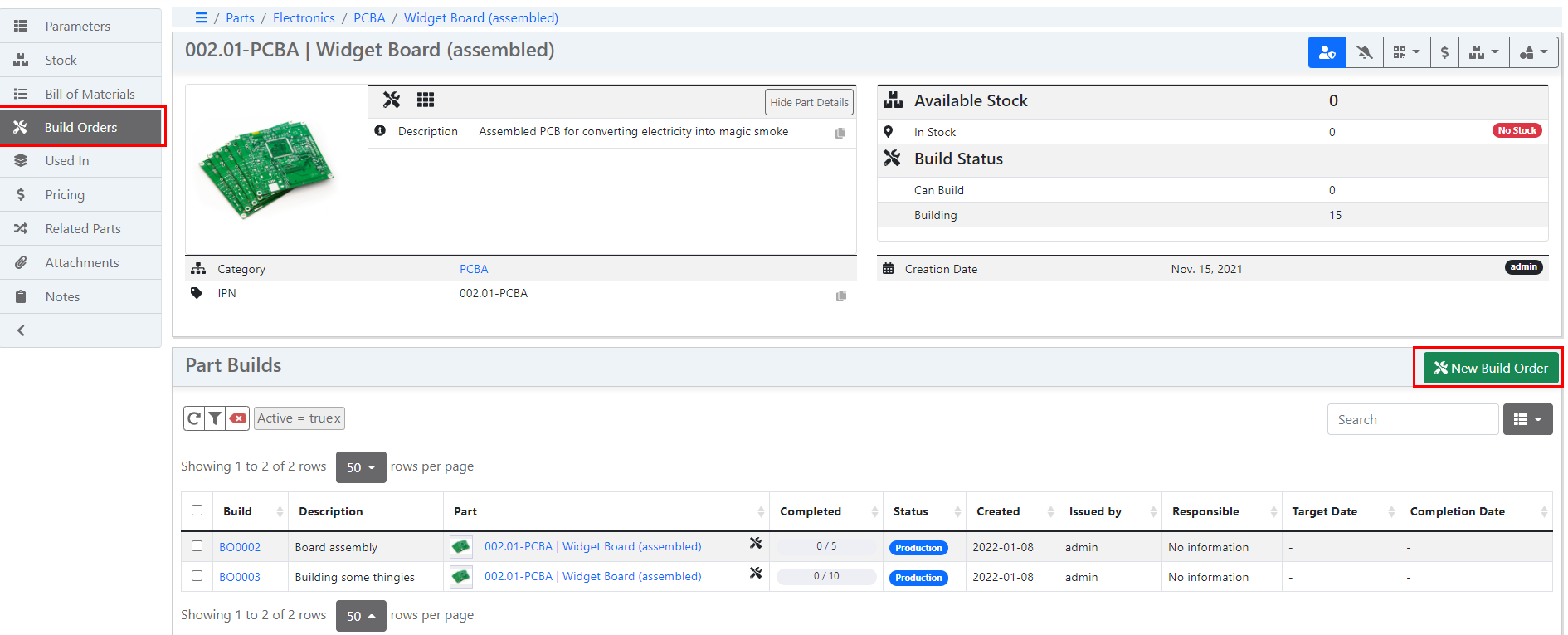Open the table filter funnel icon
The height and width of the screenshot is (635, 1568).
216,418
